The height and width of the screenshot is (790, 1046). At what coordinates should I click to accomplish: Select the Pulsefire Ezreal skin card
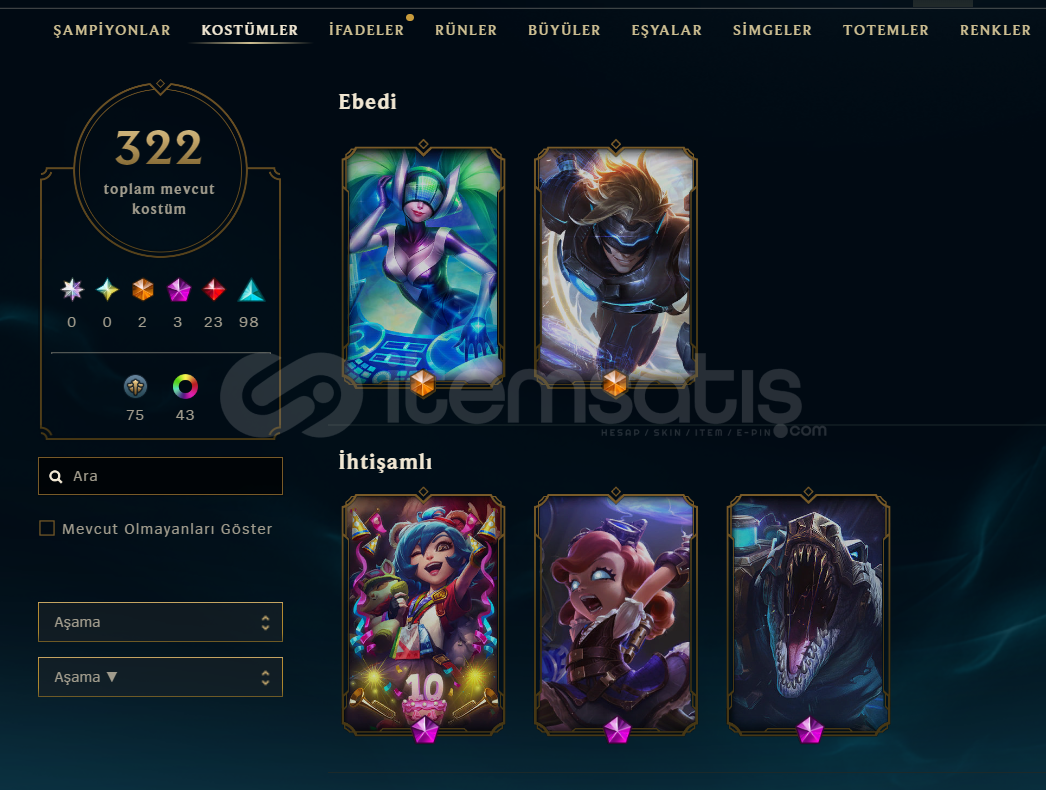pyautogui.click(x=615, y=265)
